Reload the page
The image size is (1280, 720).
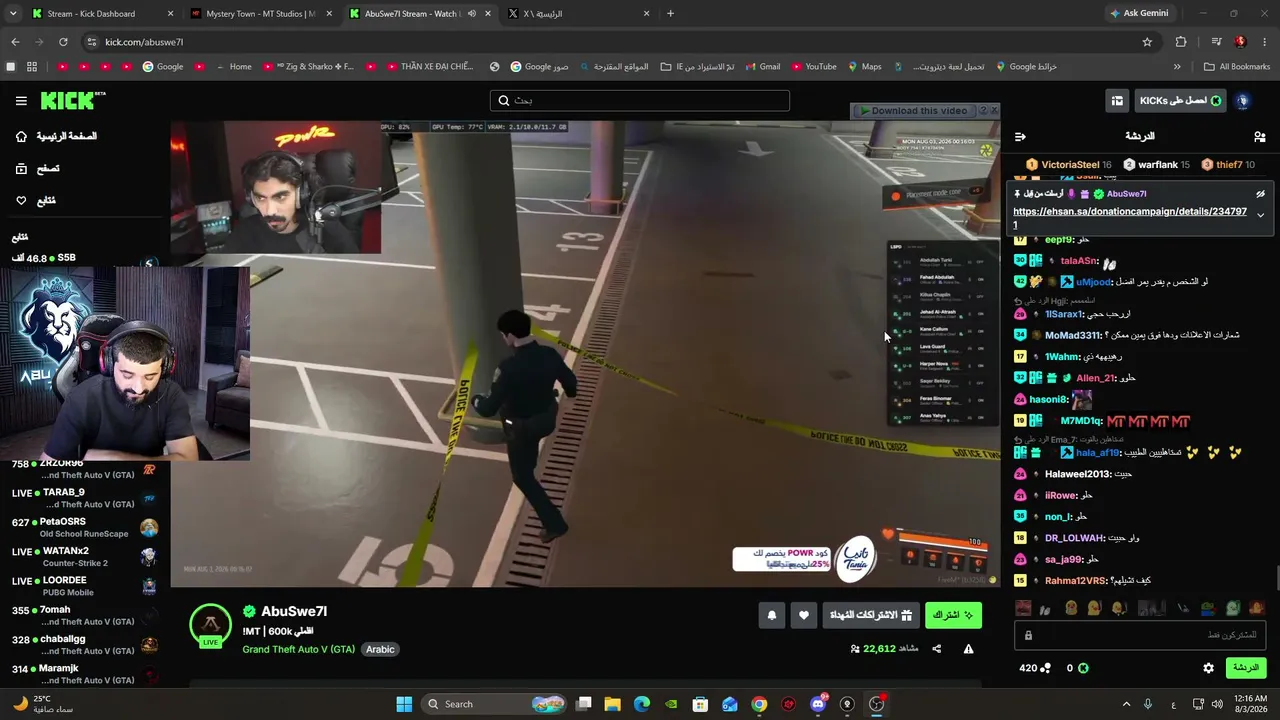(x=63, y=42)
